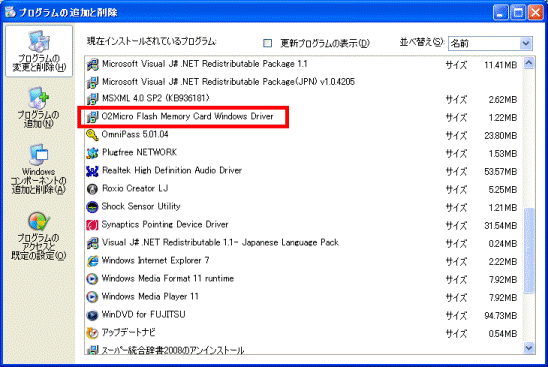Click MSXML 4.0 SP2 installer icon
Viewport: 548px width, 367px height.
(92, 99)
